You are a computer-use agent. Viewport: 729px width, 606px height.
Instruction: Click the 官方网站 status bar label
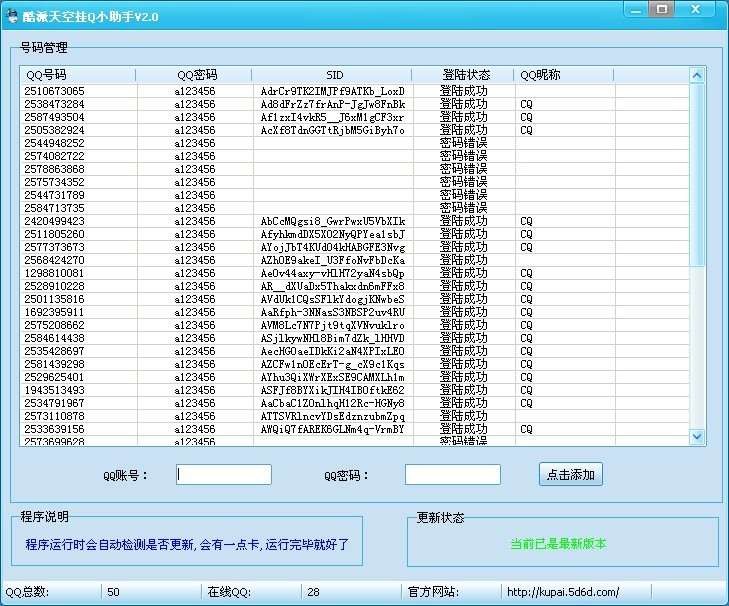tap(433, 592)
